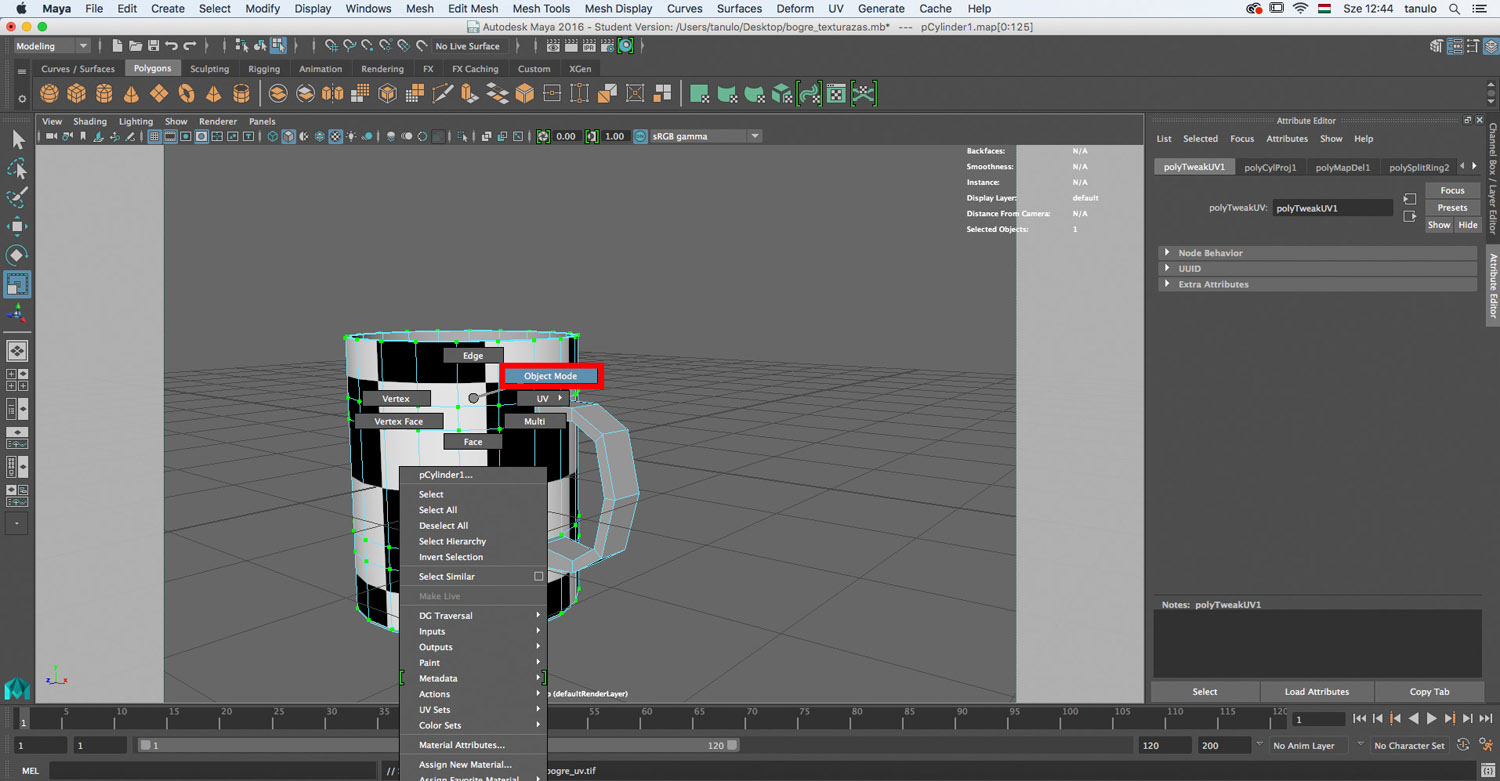
Task: Open the Script Editor icon
Action: (x=1488, y=771)
